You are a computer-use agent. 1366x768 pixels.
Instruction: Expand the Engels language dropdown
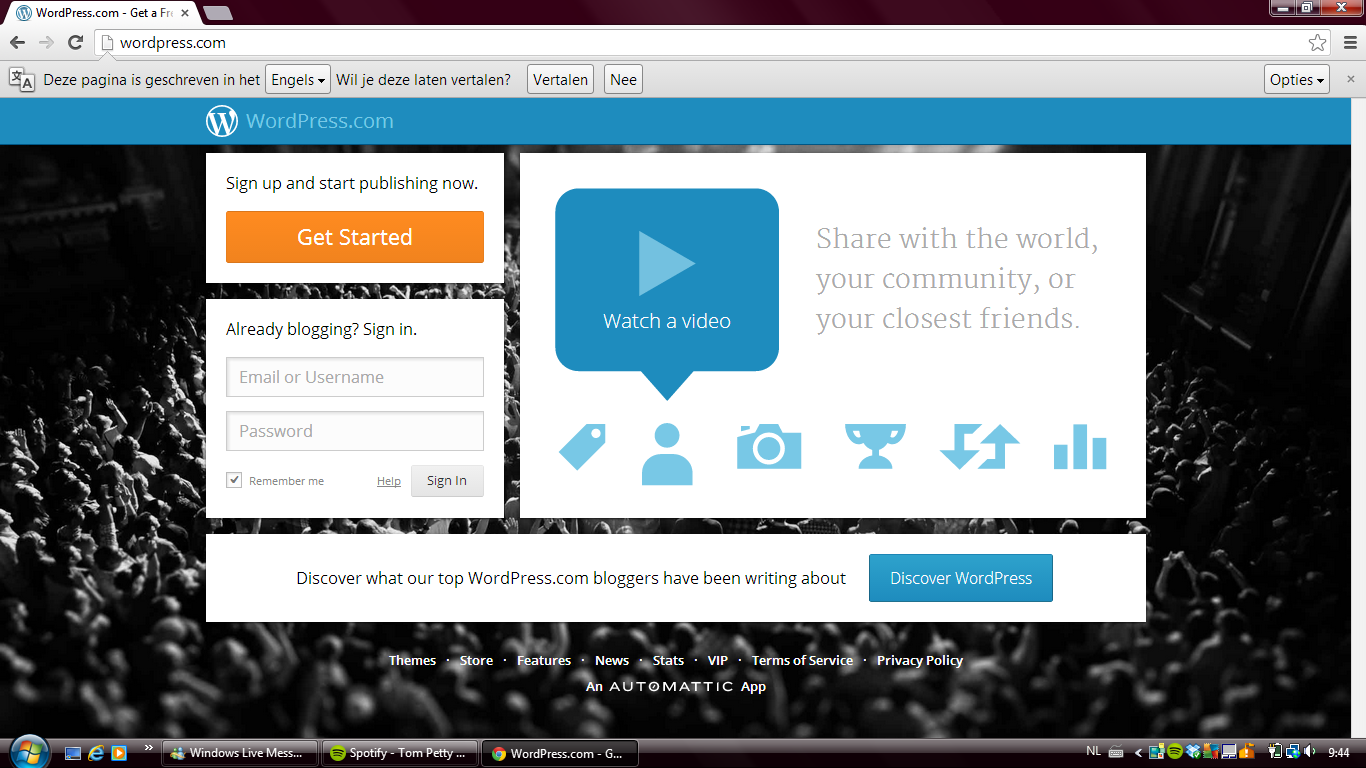[298, 80]
